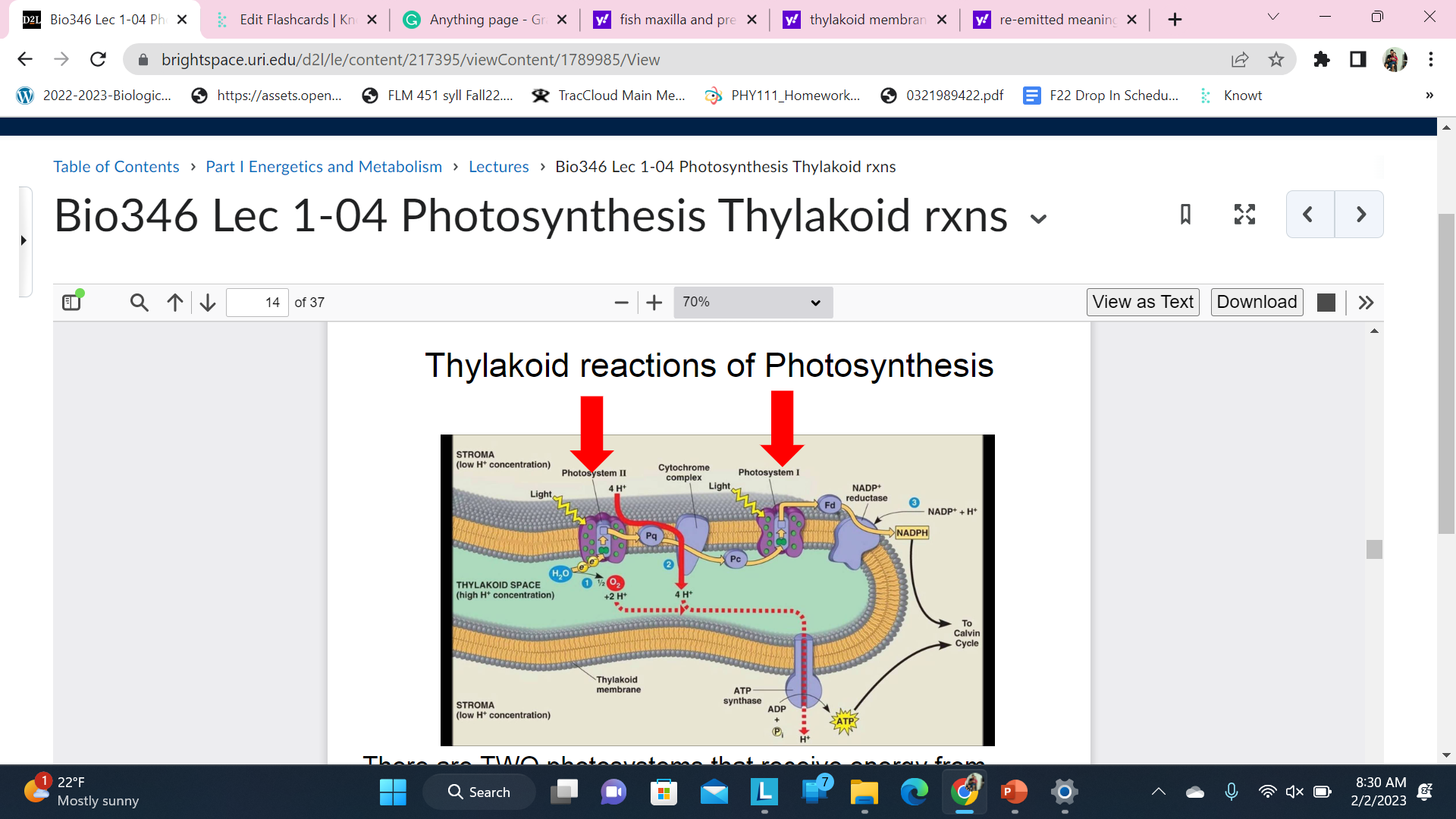Click the Download button

click(x=1257, y=302)
